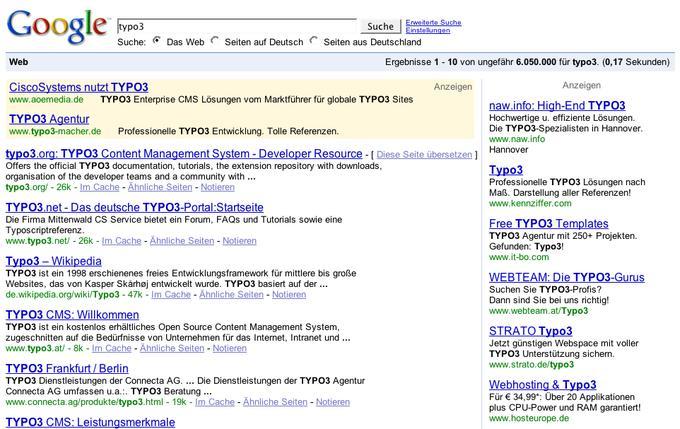This screenshot has width=680, height=429.
Task: Click the www.kennziffer.com URL text
Action: click(x=530, y=203)
